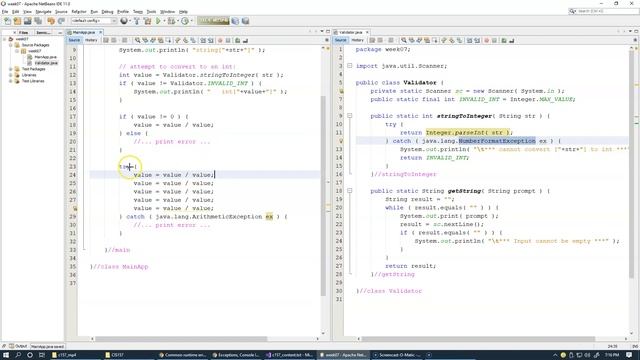Open the Debug menu

(x=107, y=12)
